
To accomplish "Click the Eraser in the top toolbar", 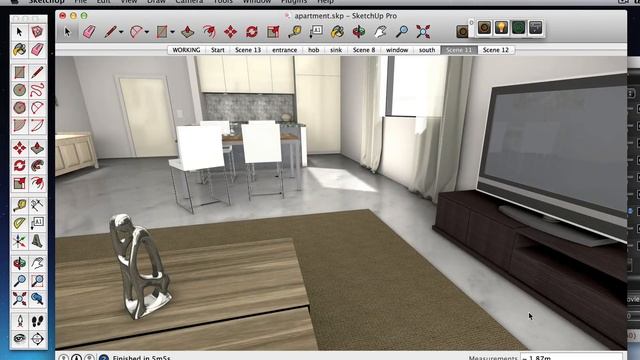I will (x=89, y=32).
